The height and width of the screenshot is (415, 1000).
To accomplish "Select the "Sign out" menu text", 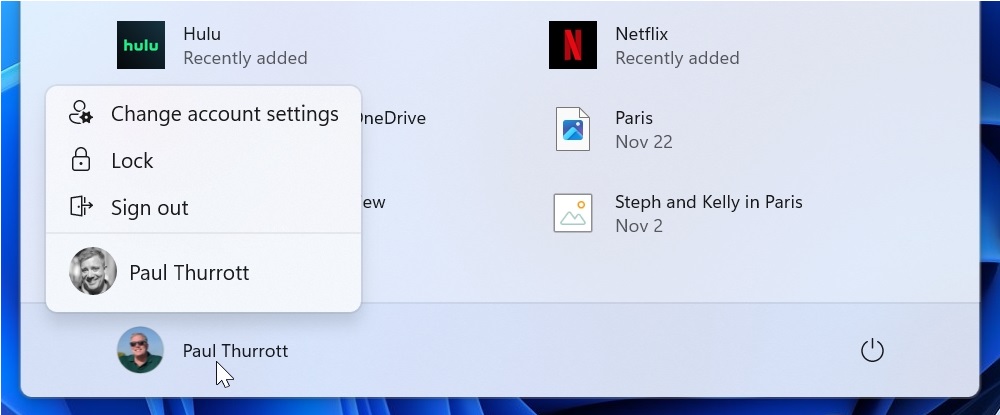I will (149, 208).
